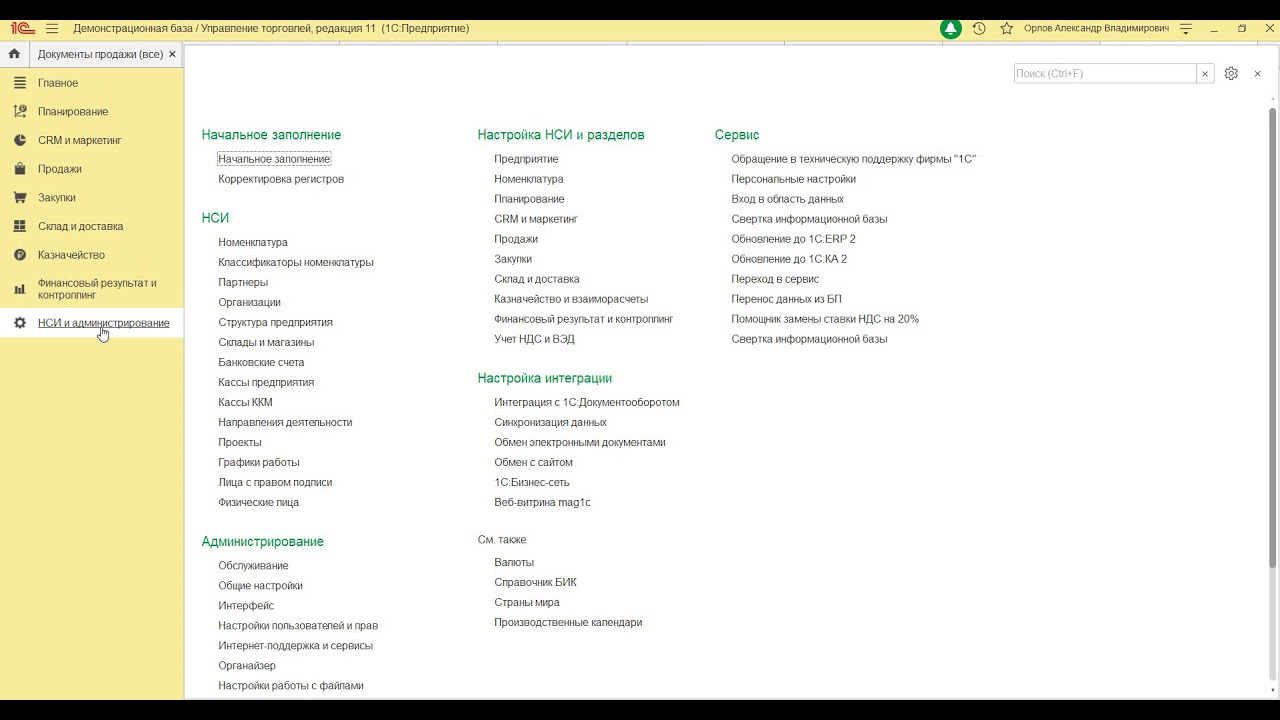Open Веб-витрина mag1c
Viewport: 1280px width, 720px height.
[542, 502]
